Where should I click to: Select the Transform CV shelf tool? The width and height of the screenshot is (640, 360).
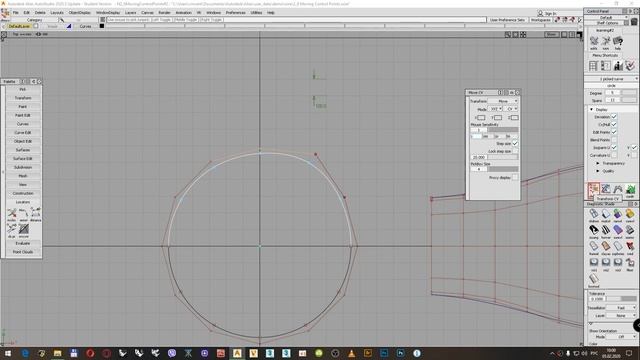(x=594, y=191)
